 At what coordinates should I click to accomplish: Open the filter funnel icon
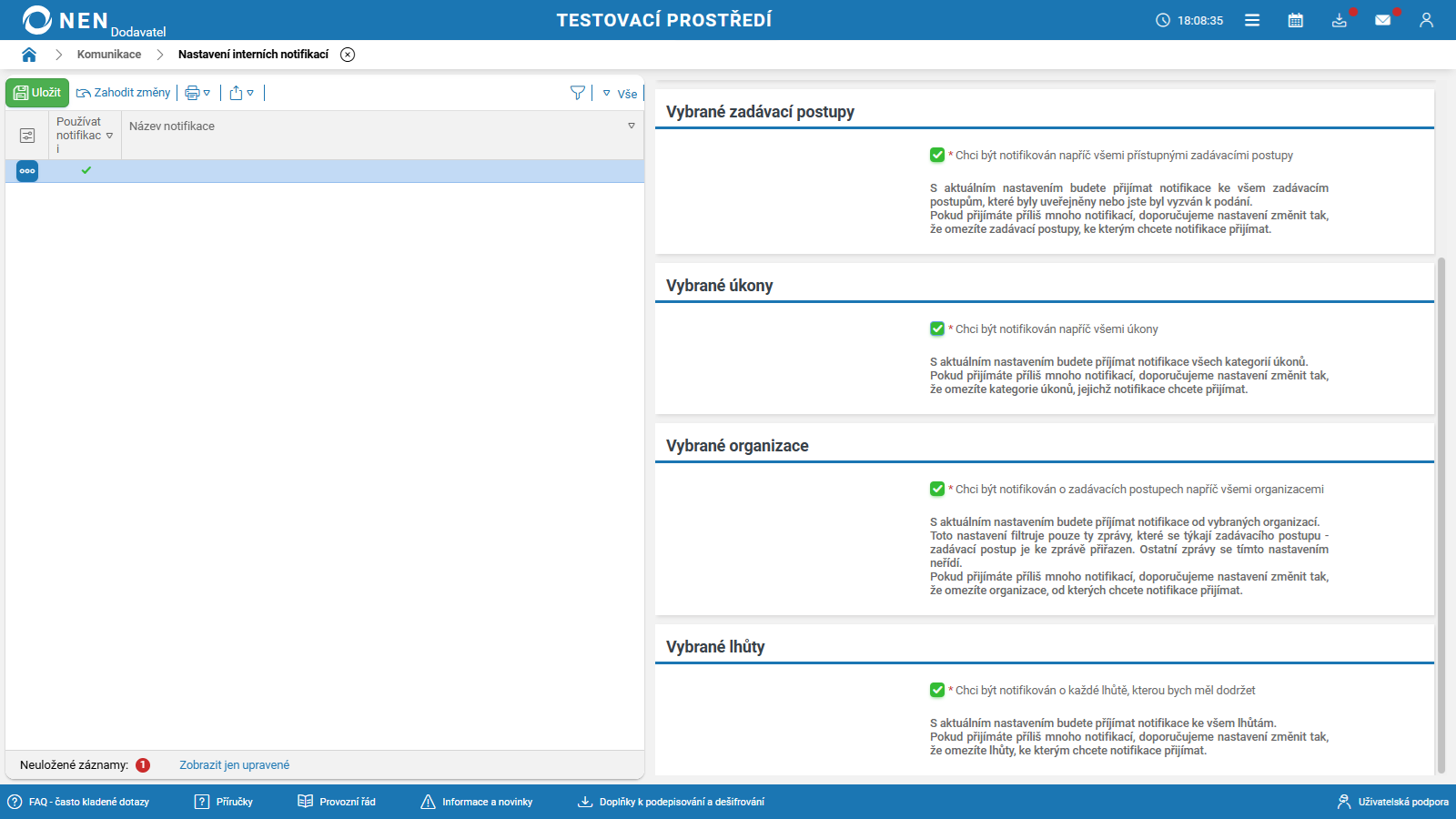click(x=578, y=93)
